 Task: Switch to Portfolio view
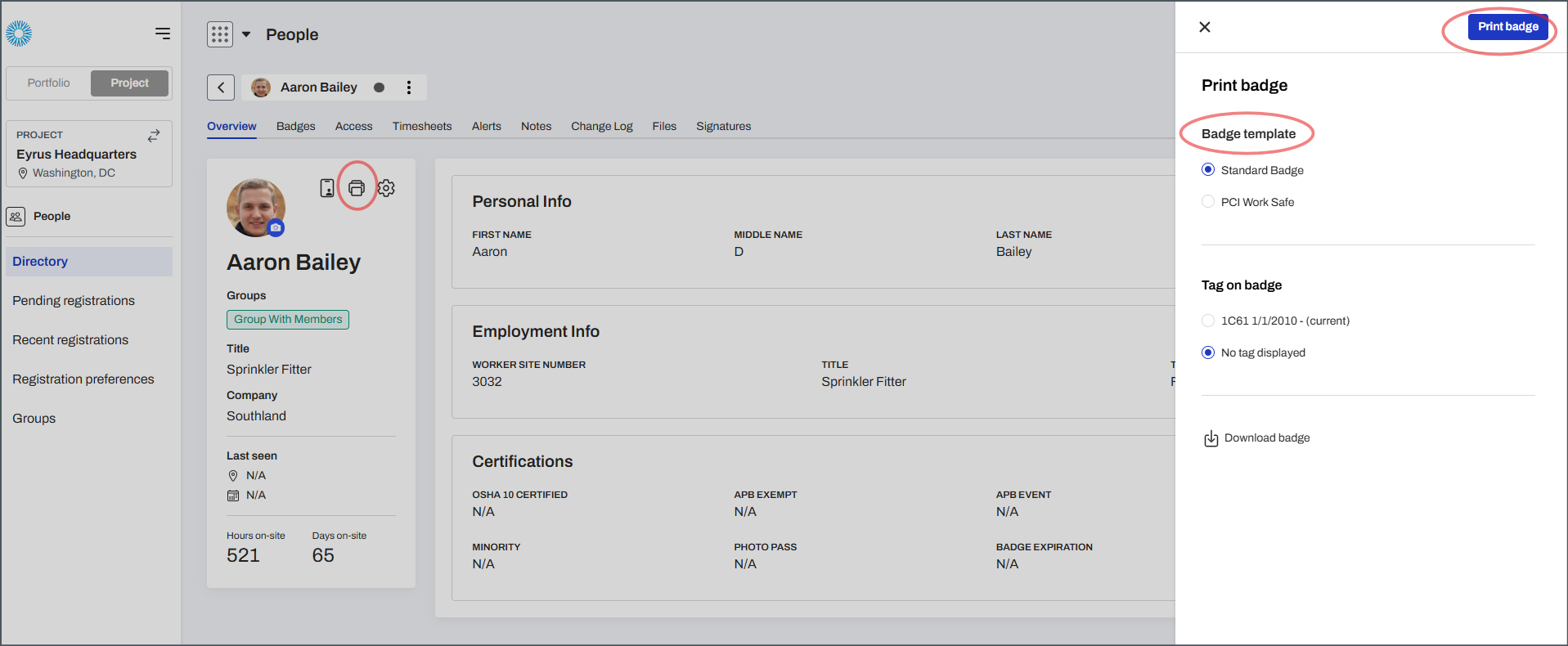click(x=49, y=83)
